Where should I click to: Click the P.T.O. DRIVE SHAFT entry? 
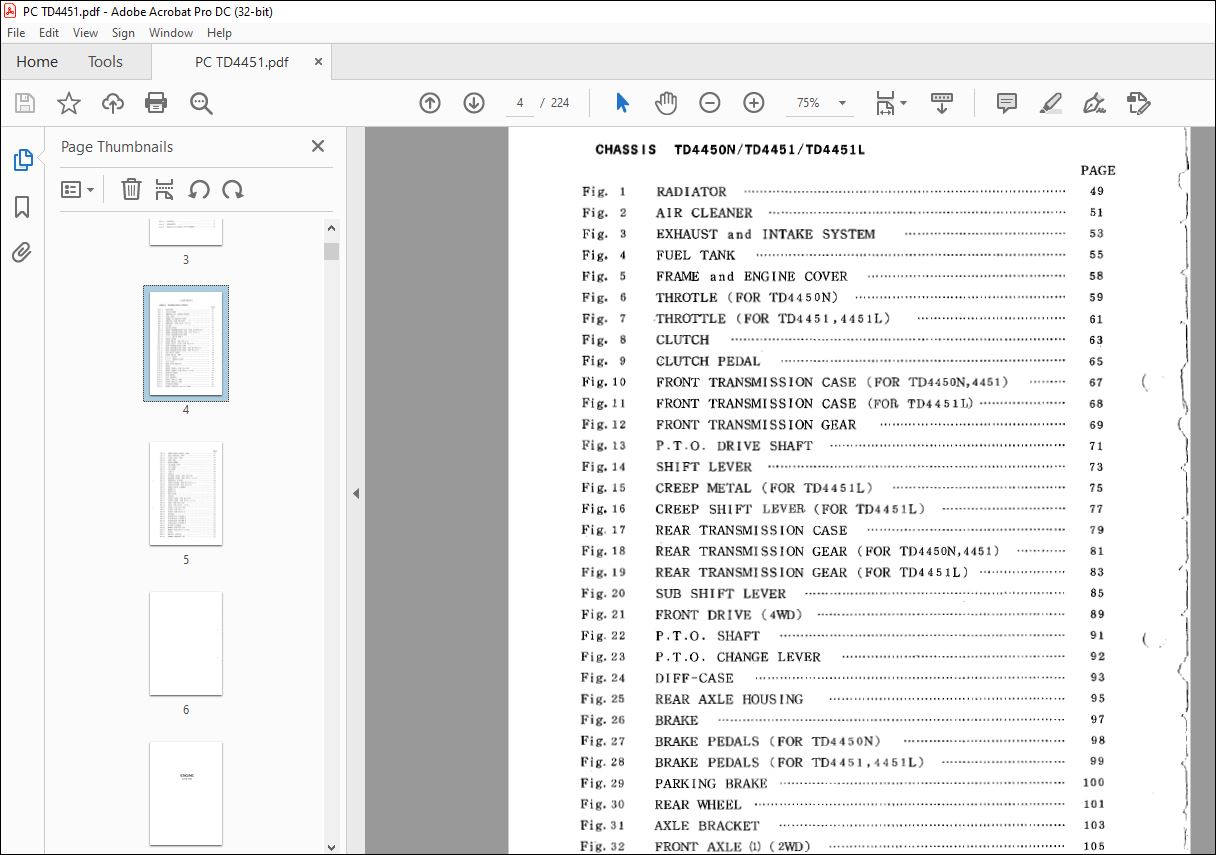[734, 445]
